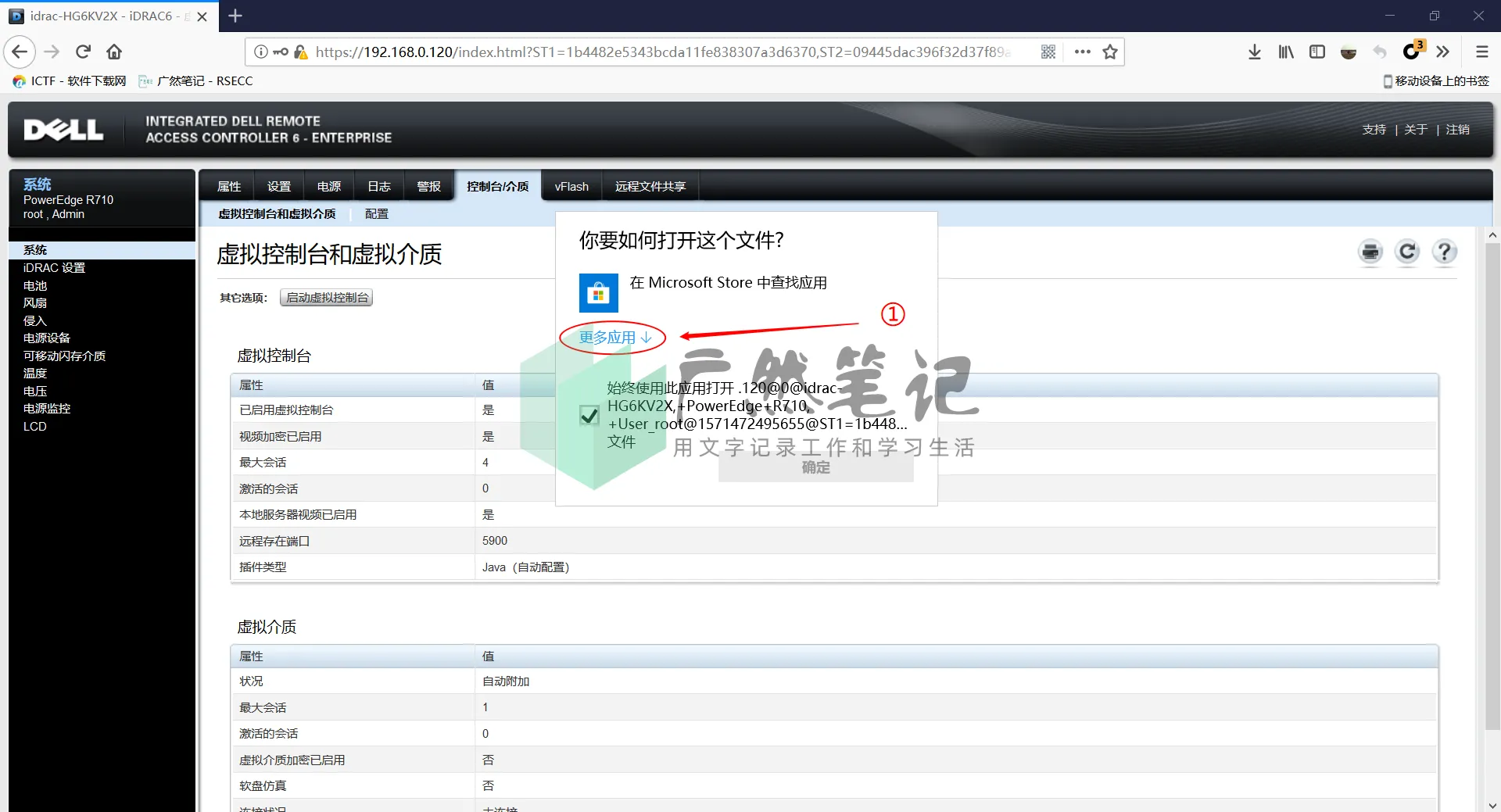Click 启动虚拟控制台 button

[x=327, y=298]
